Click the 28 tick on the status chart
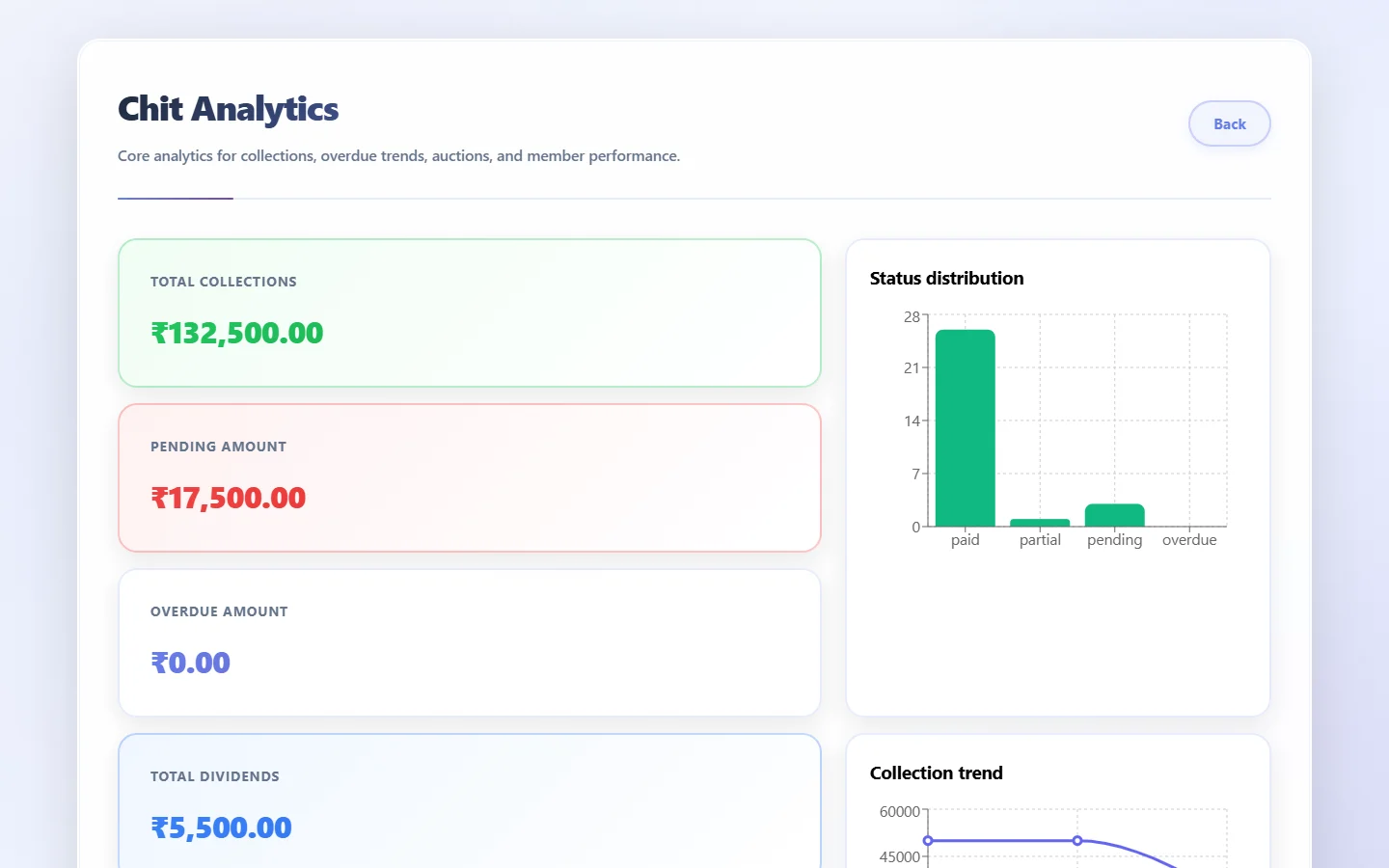Screen dimensions: 1389x868 coord(912,316)
